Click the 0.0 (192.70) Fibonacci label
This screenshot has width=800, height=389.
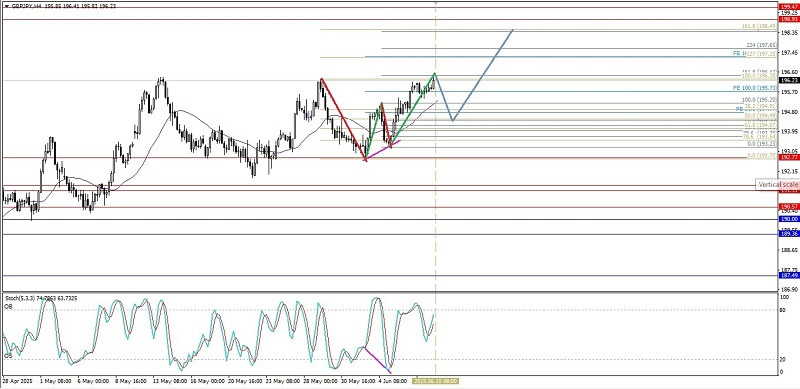pos(761,155)
